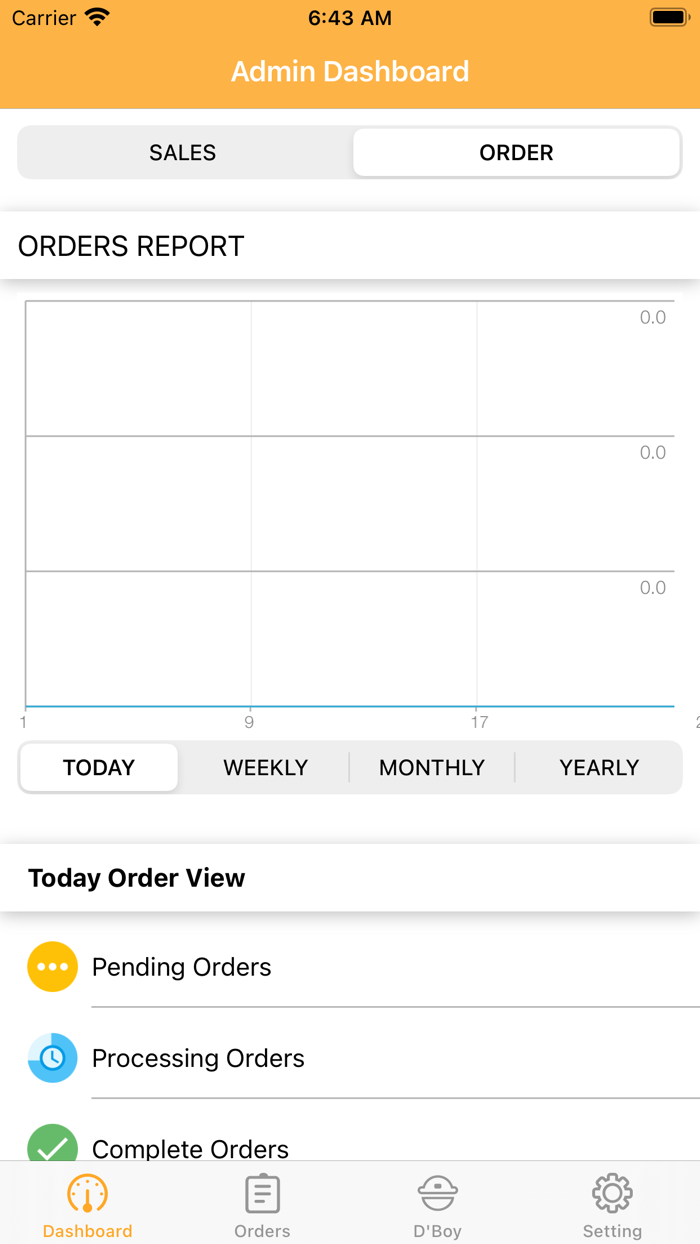Tap the Dashboard gauge icon
This screenshot has width=700, height=1244.
point(87,1194)
